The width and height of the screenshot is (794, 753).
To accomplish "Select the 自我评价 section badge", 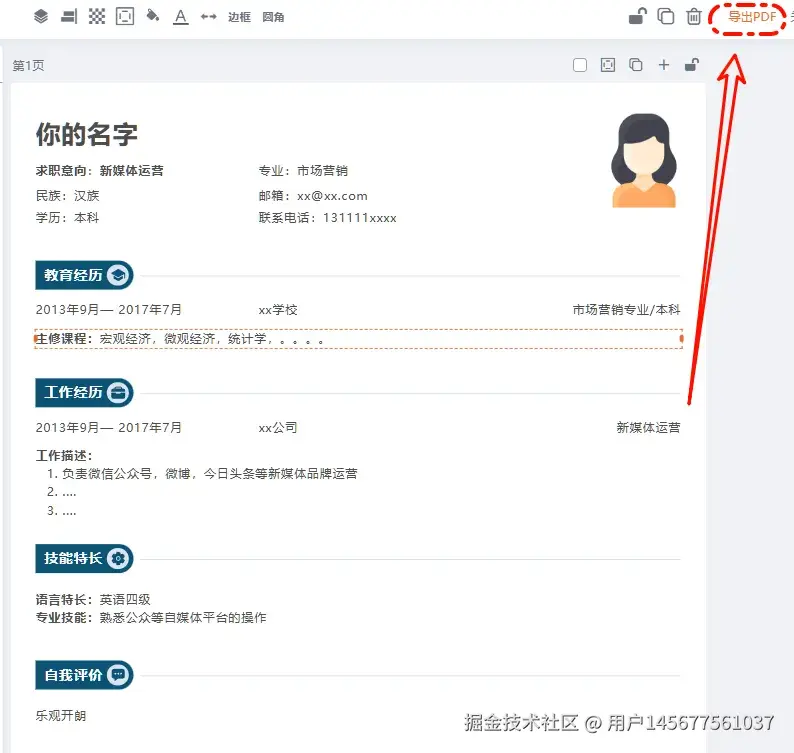I will (85, 675).
